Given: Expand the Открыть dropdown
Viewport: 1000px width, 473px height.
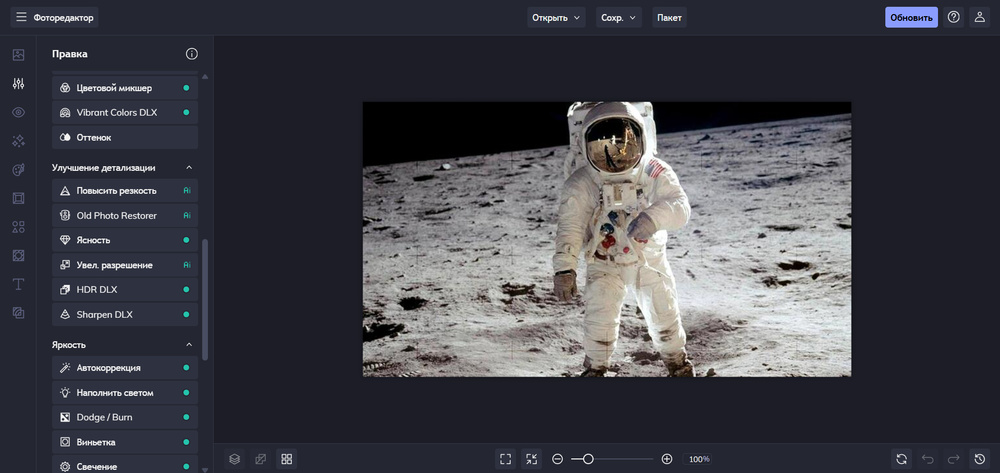Looking at the screenshot, I should pyautogui.click(x=556, y=17).
